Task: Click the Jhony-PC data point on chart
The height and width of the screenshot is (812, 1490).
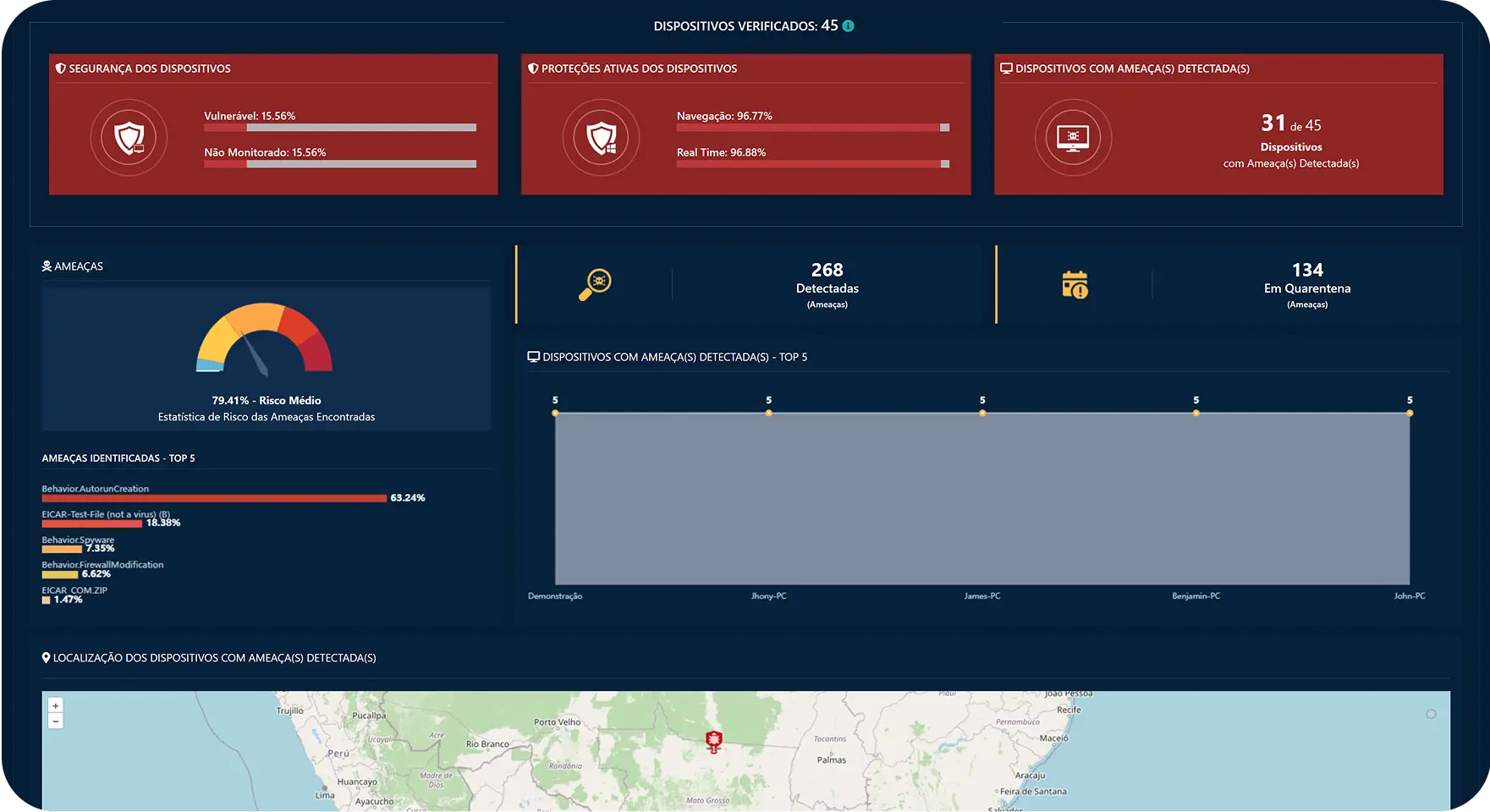Action: [769, 413]
